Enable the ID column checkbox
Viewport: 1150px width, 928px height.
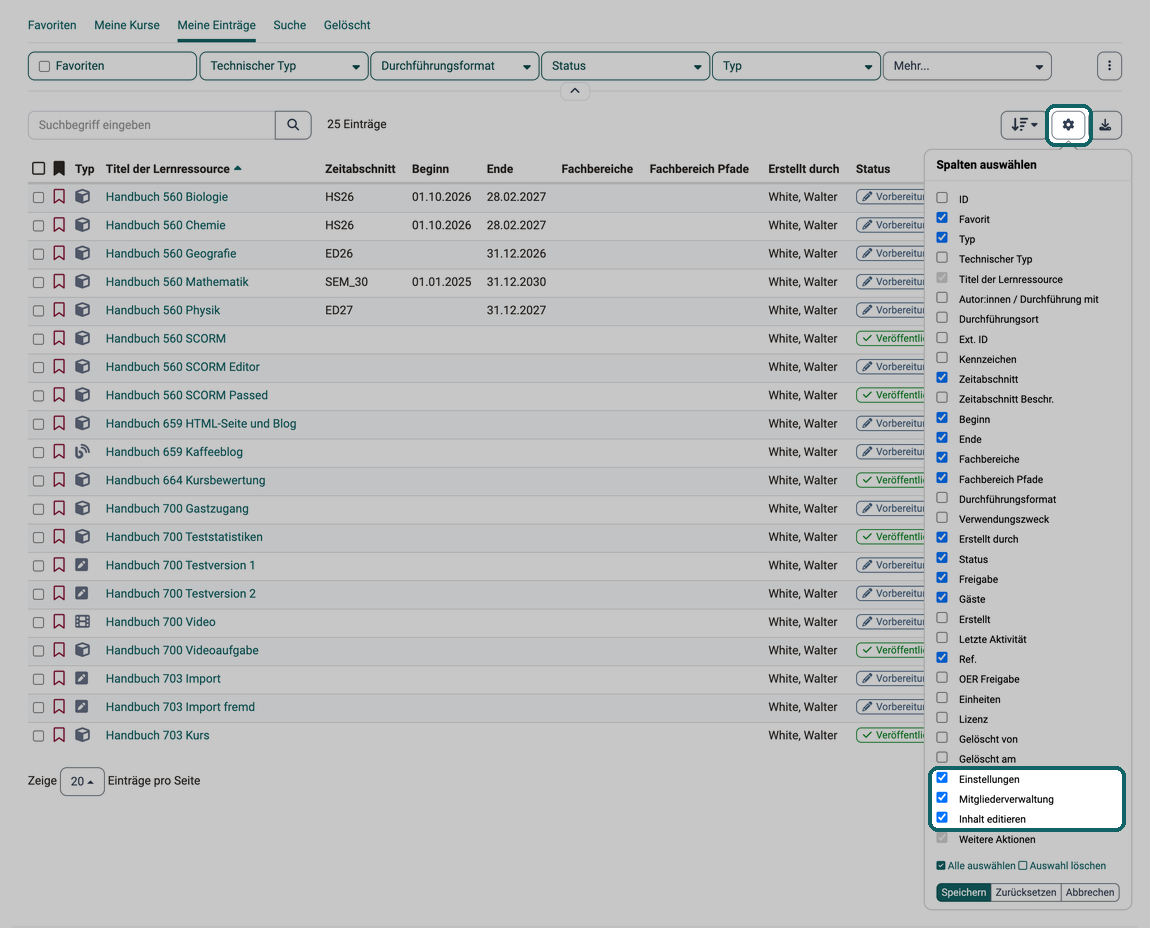coord(942,198)
